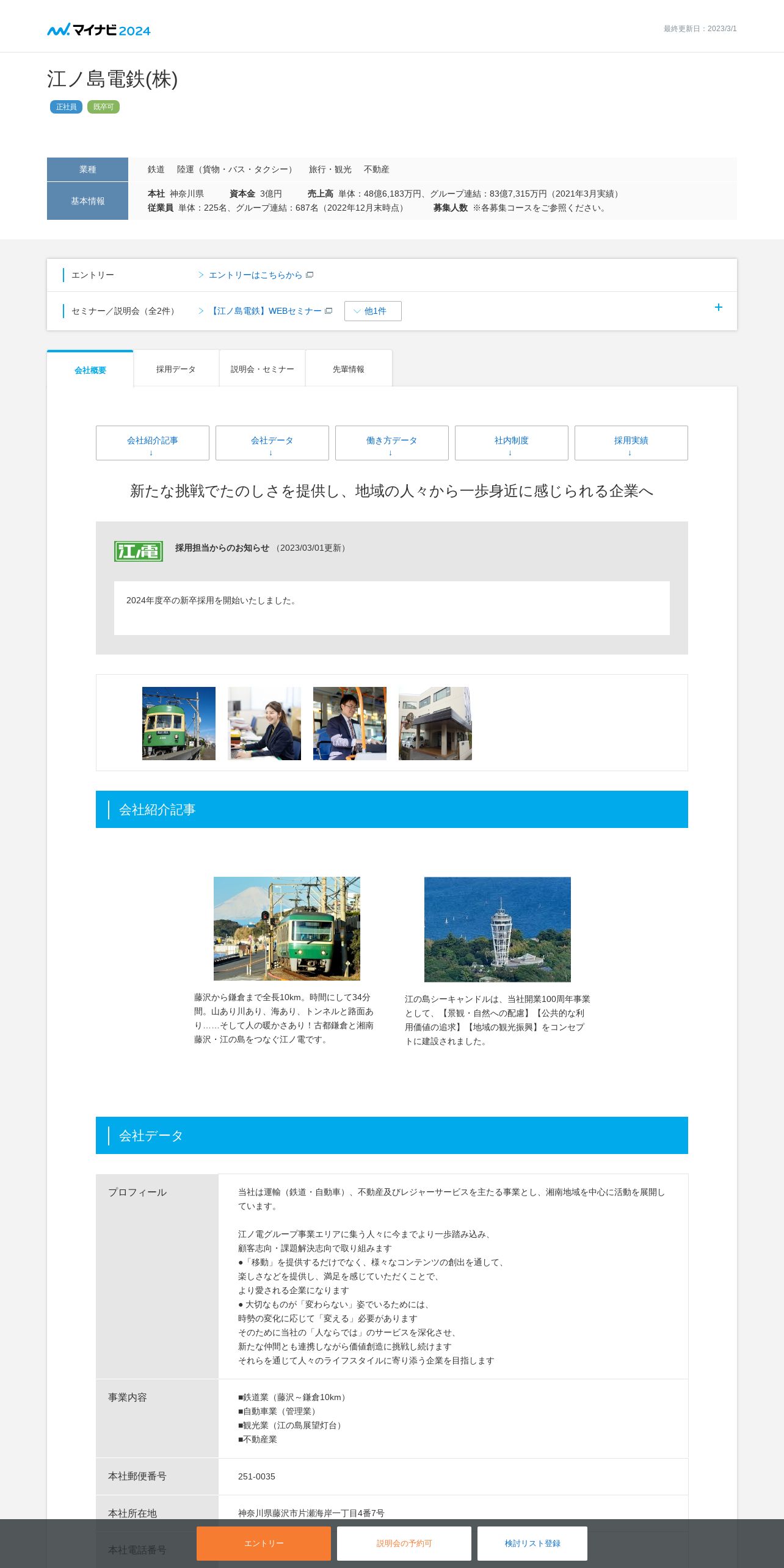Click the 不動産 industry text

pyautogui.click(x=377, y=169)
